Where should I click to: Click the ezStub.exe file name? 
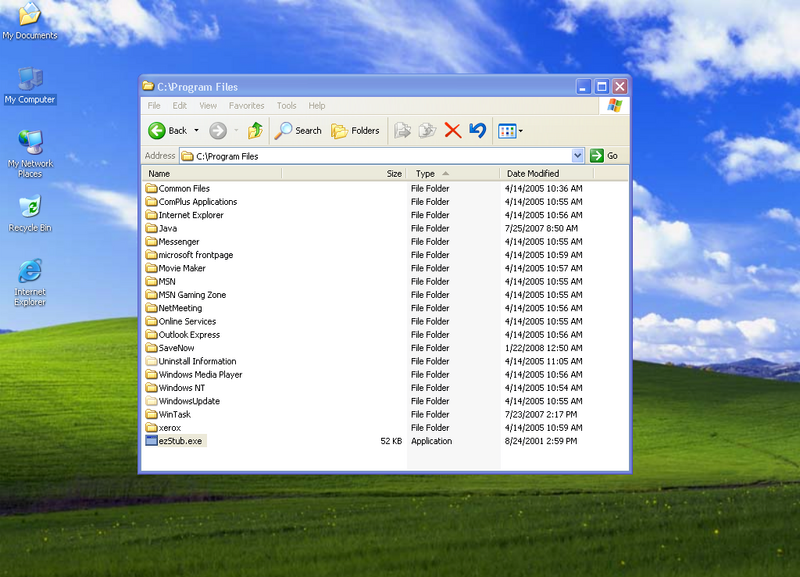(x=181, y=441)
